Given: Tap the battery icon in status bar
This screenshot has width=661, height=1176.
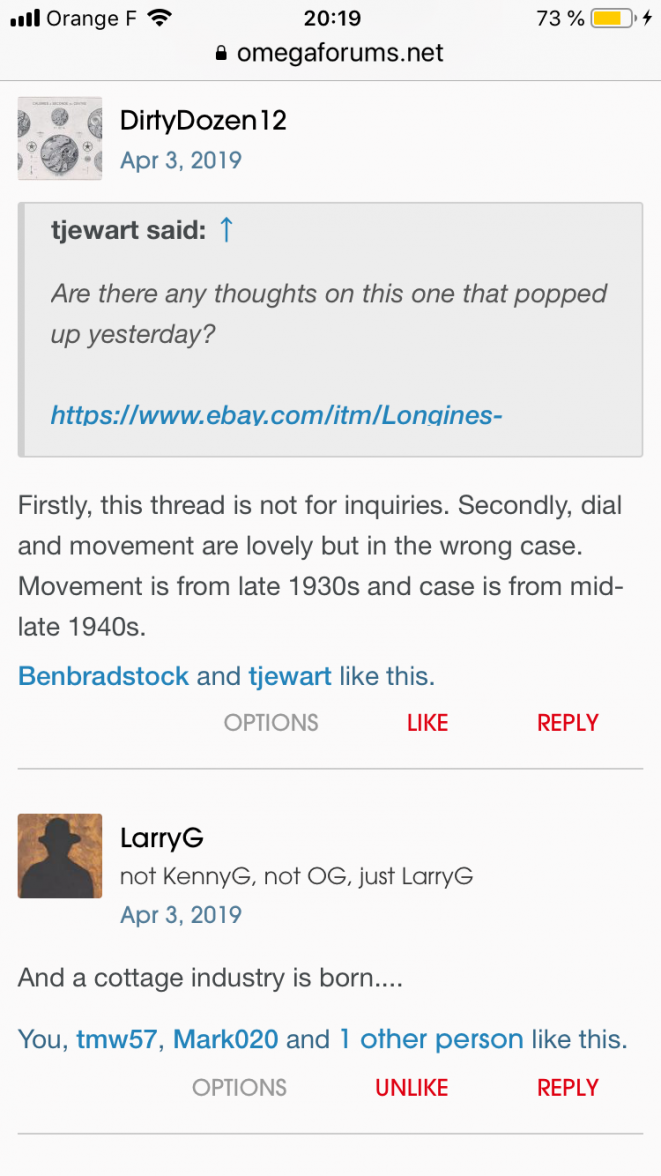Looking at the screenshot, I should tap(611, 18).
